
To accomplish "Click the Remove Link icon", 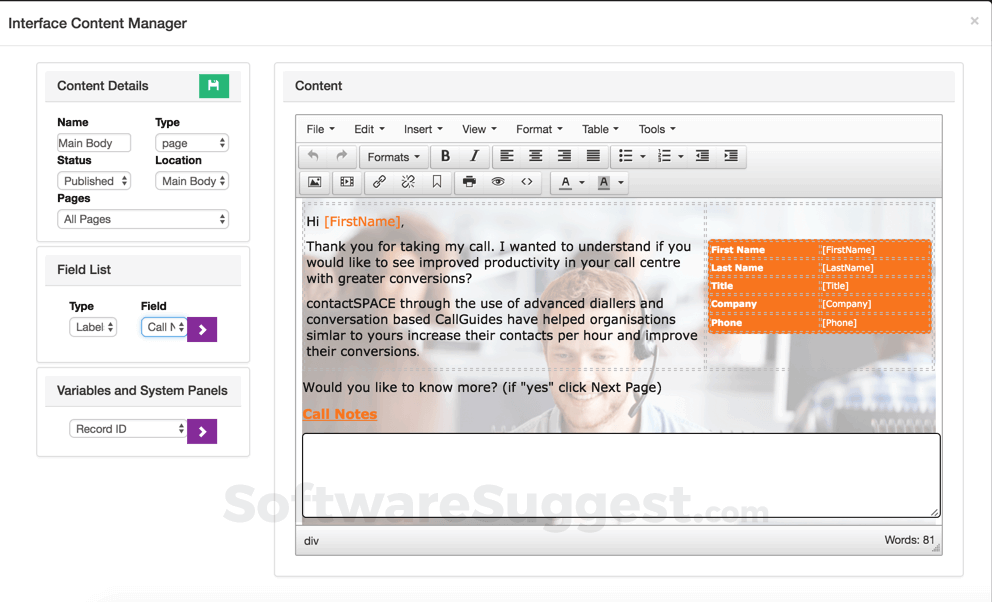I will 407,182.
